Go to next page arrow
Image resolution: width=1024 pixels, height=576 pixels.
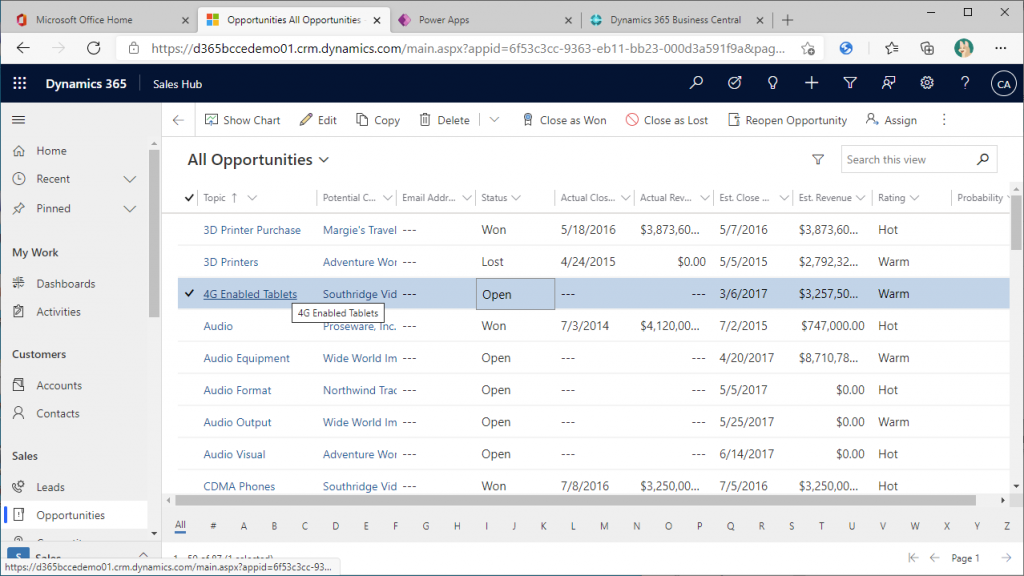[1006, 558]
